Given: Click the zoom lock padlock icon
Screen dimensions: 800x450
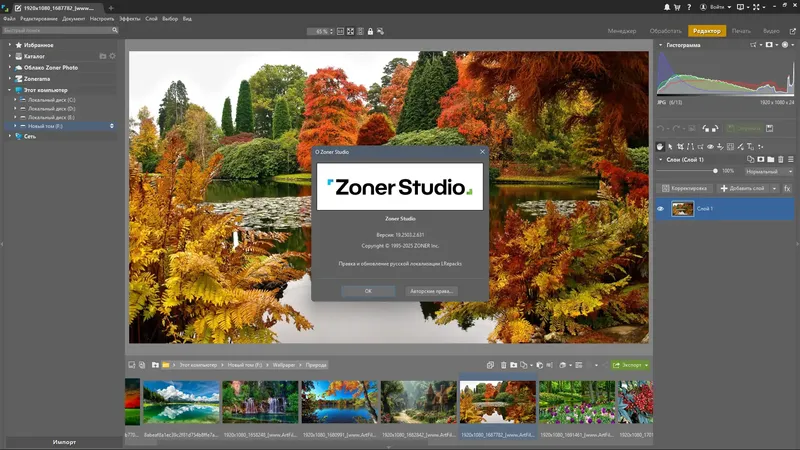Looking at the screenshot, I should 370,32.
